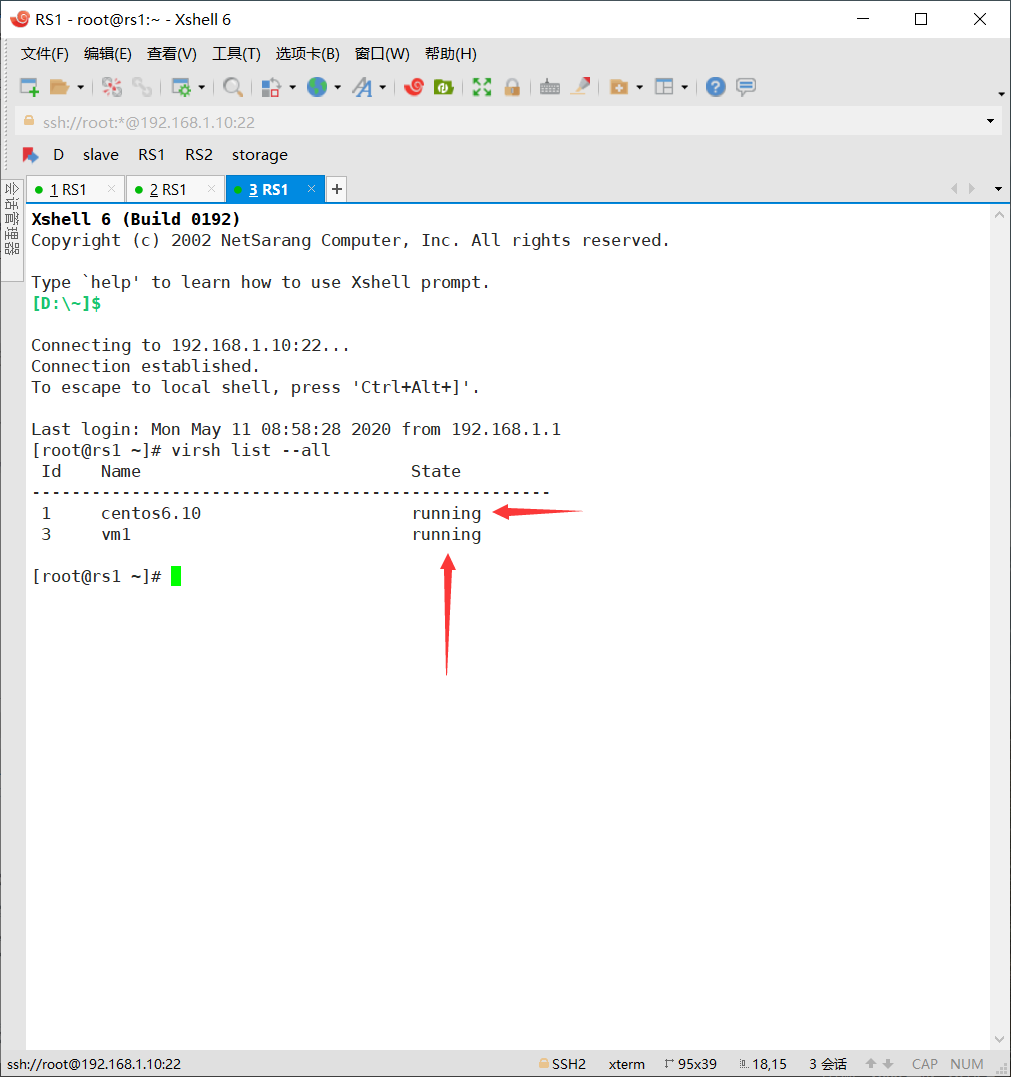The height and width of the screenshot is (1077, 1011).
Task: Expand the Properties dropdown arrow
Action: 201,87
